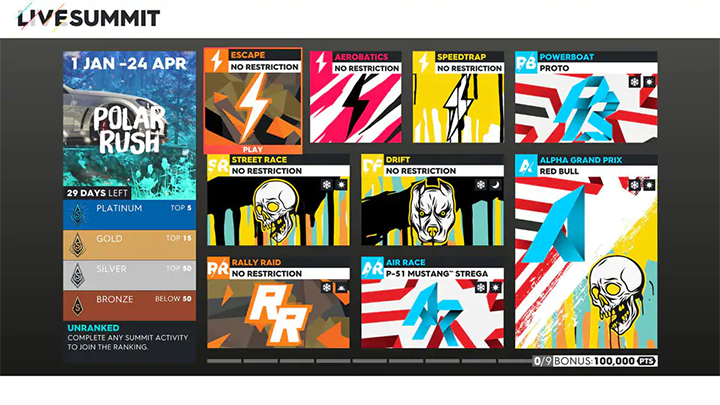Open the Air Race P-51 Mustang tile
Image resolution: width=720 pixels, height=405 pixels.
click(432, 303)
